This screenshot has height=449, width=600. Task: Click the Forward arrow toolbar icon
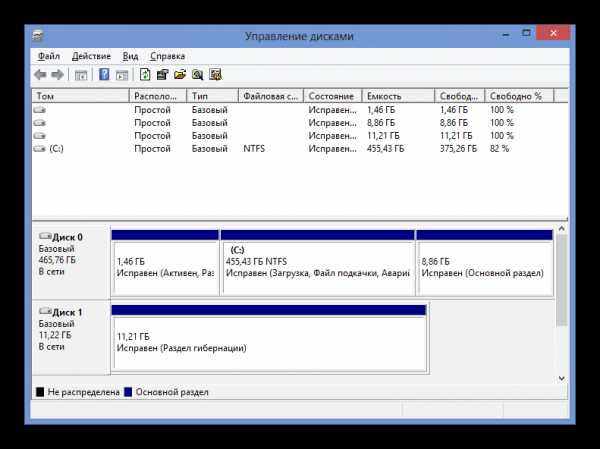57,74
